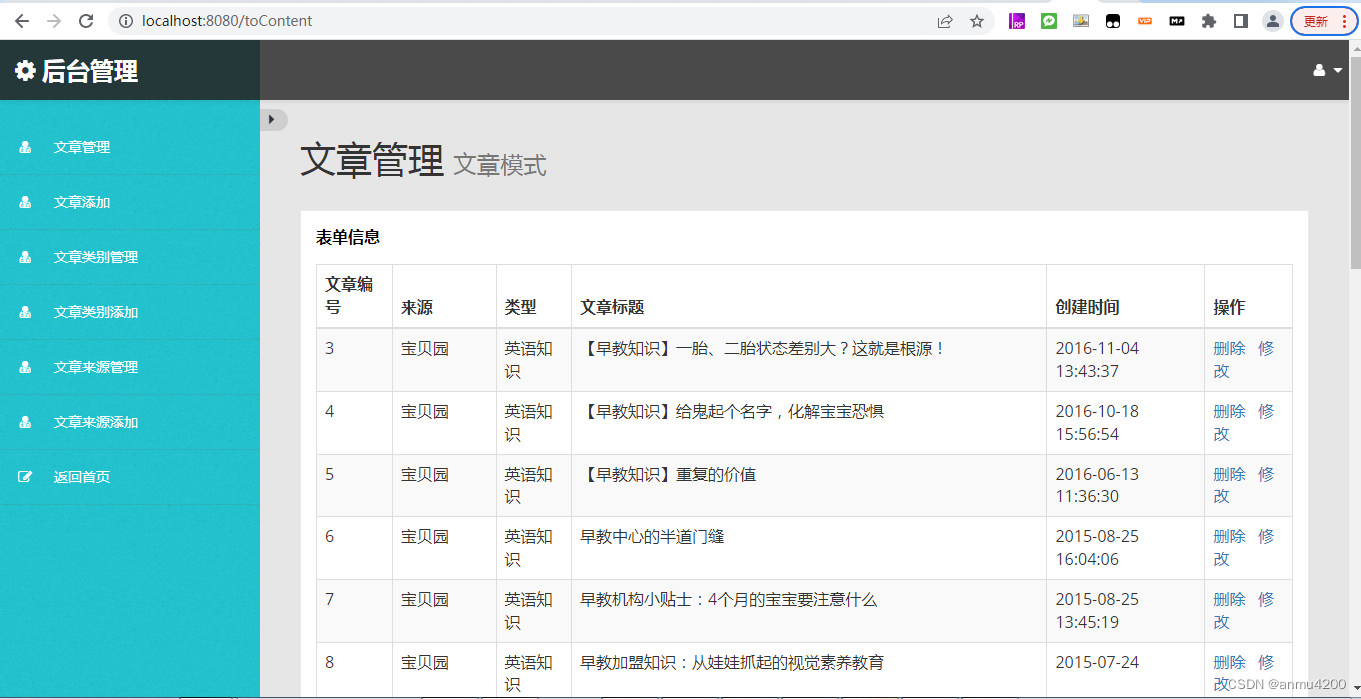Click 删除 for article number 7
1361x699 pixels.
pos(1229,599)
